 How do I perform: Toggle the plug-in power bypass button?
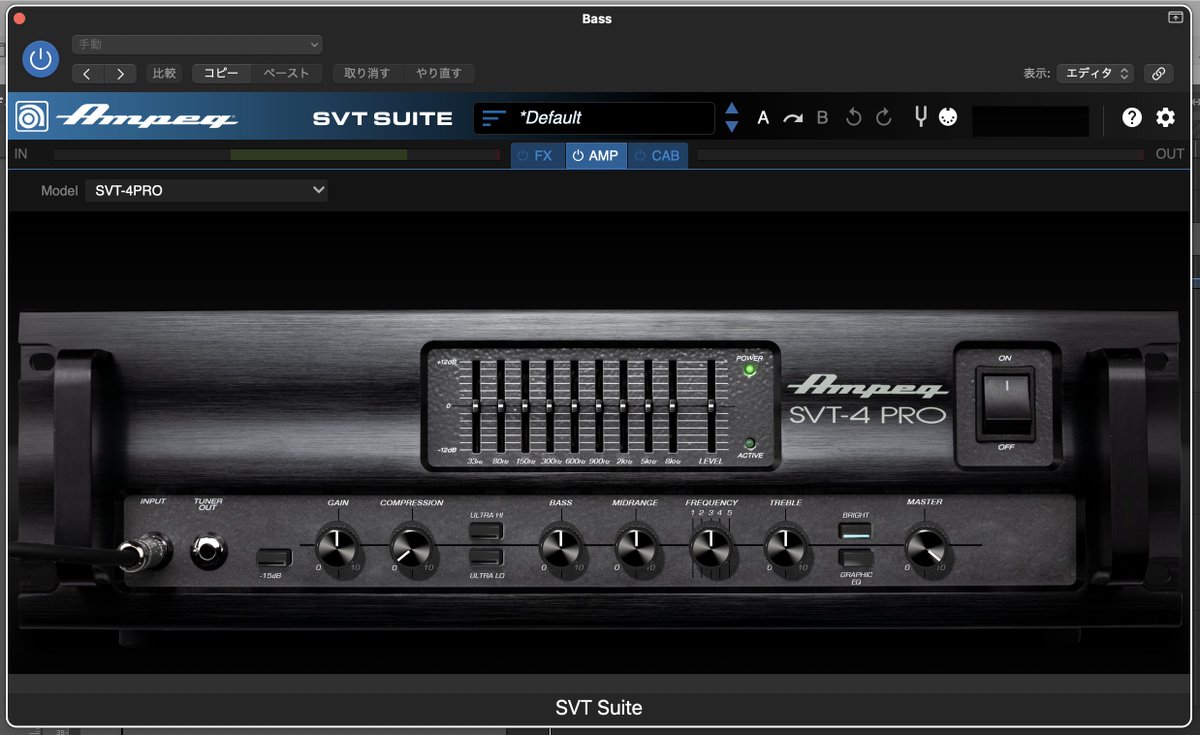tap(40, 59)
